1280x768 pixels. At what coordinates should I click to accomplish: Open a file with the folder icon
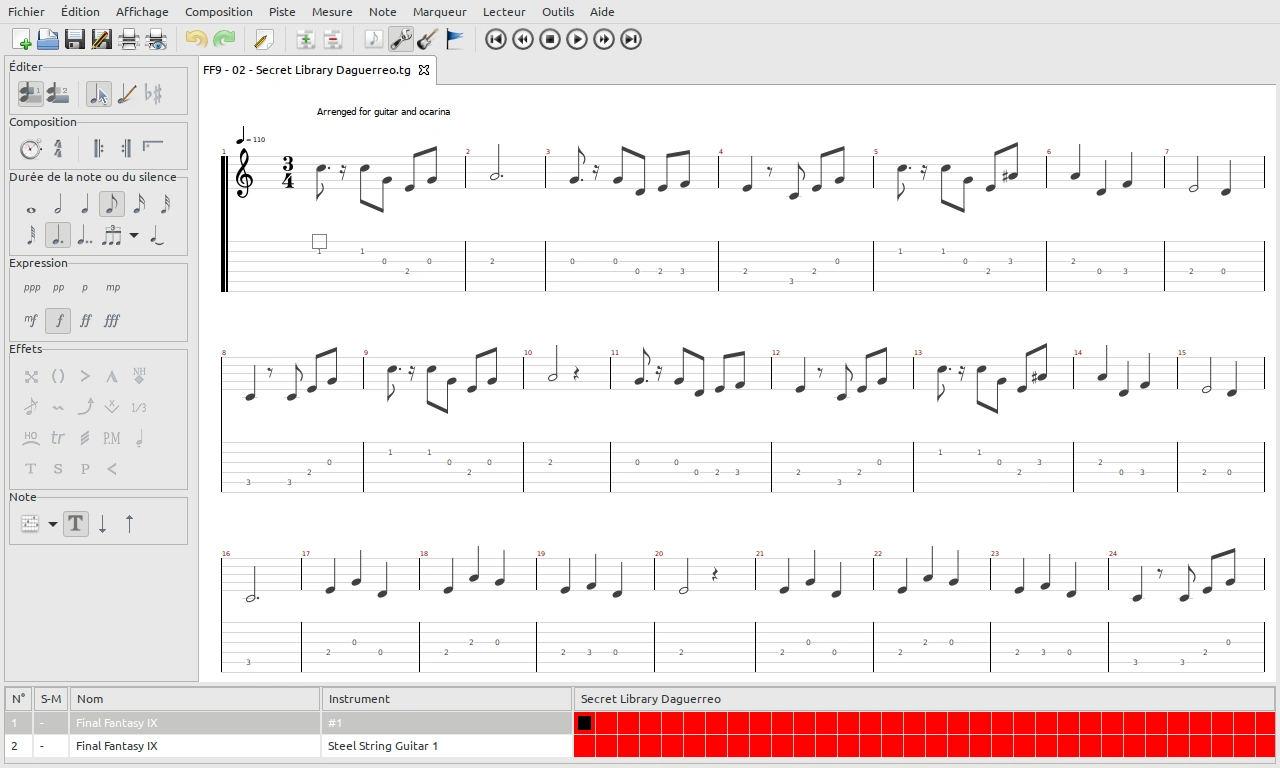pos(48,39)
